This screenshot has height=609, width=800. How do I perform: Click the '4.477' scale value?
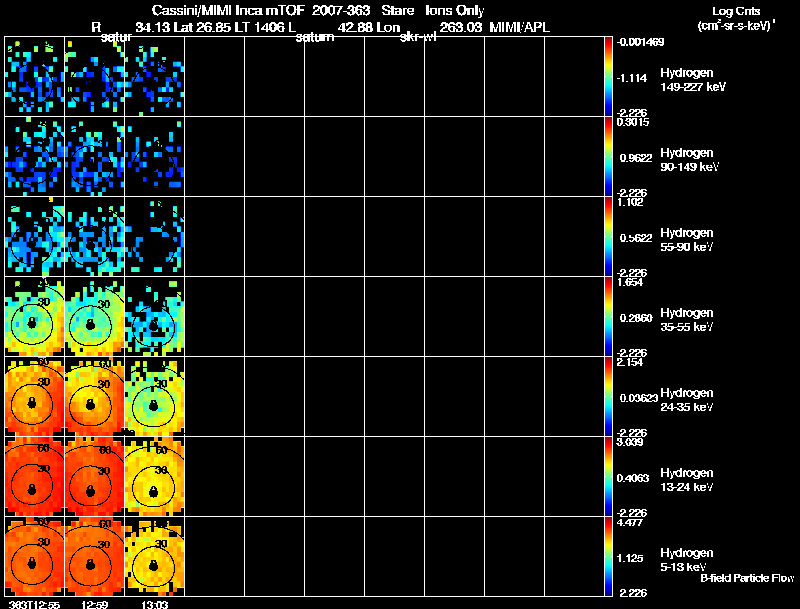point(630,523)
